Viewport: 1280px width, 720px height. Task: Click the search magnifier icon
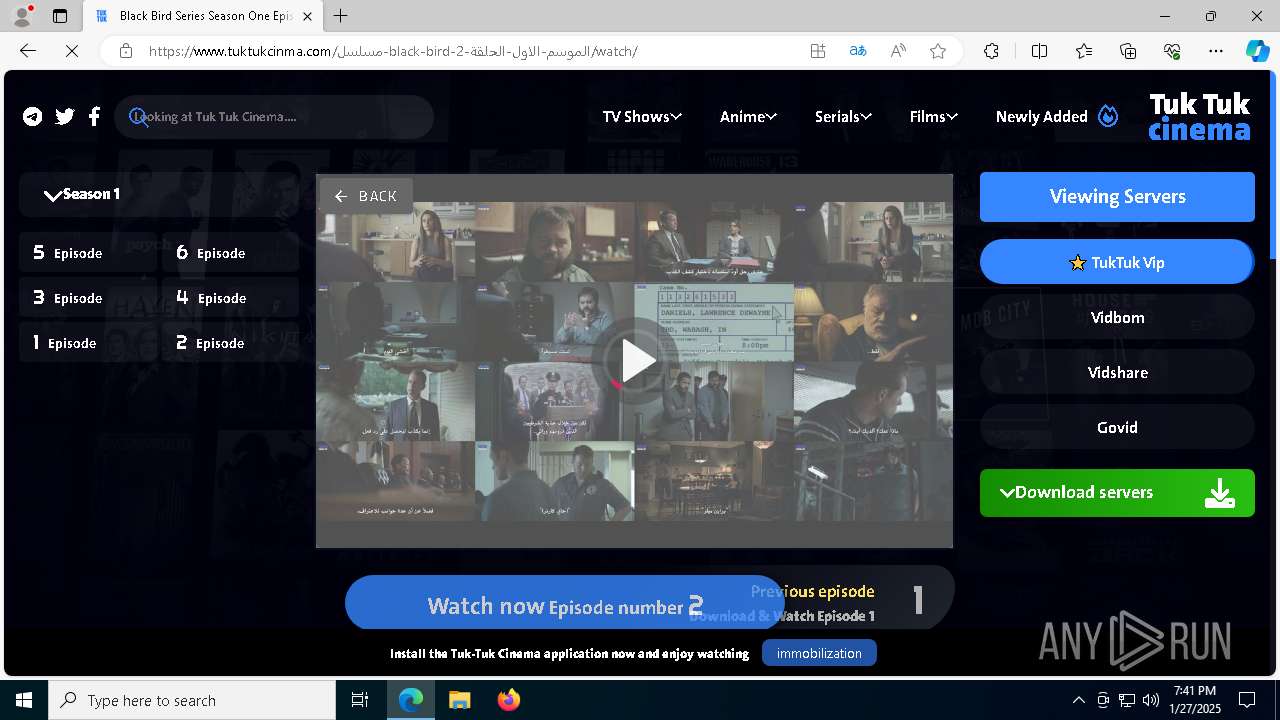[138, 117]
